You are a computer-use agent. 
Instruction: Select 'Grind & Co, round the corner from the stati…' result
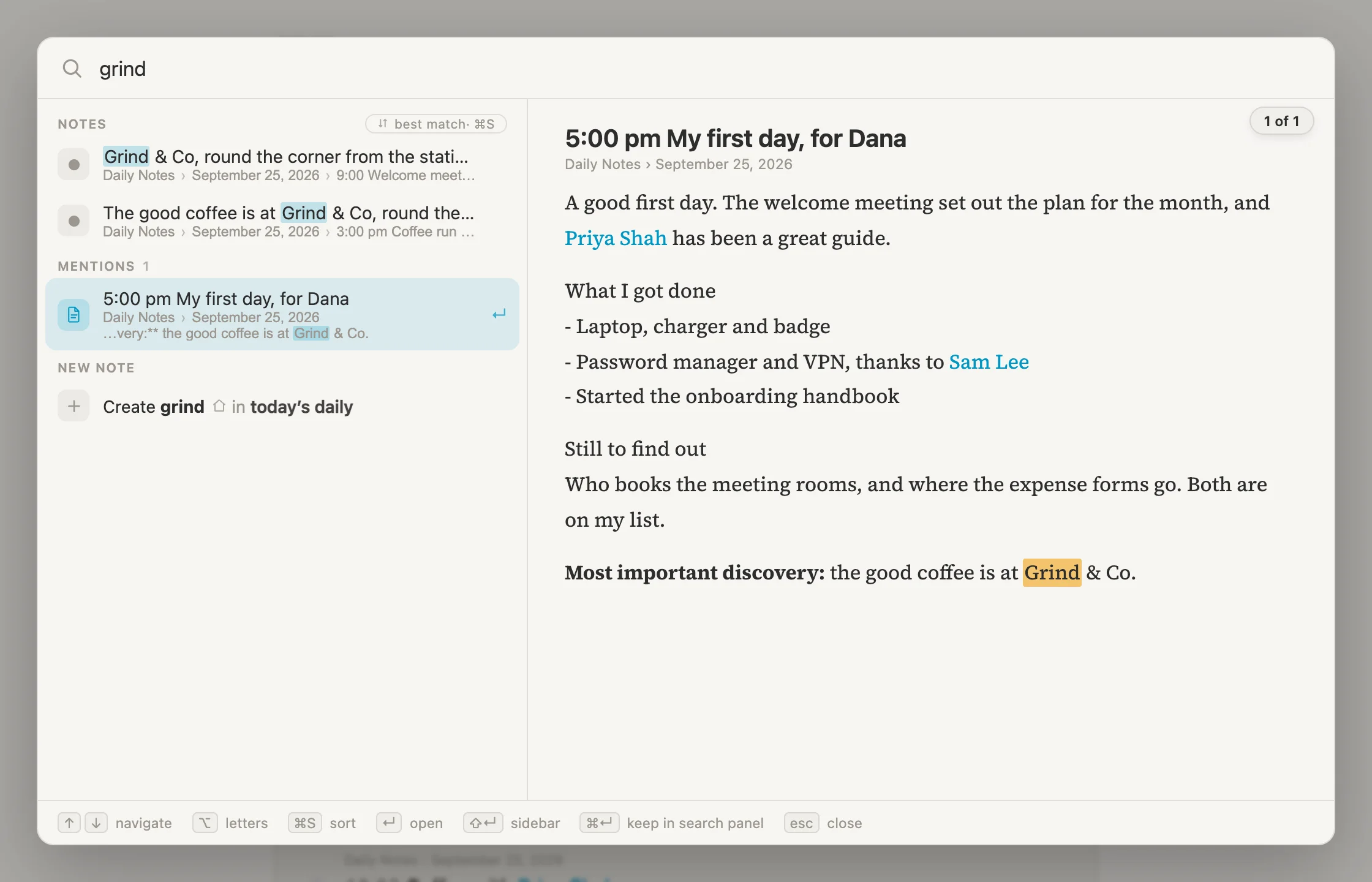[282, 164]
